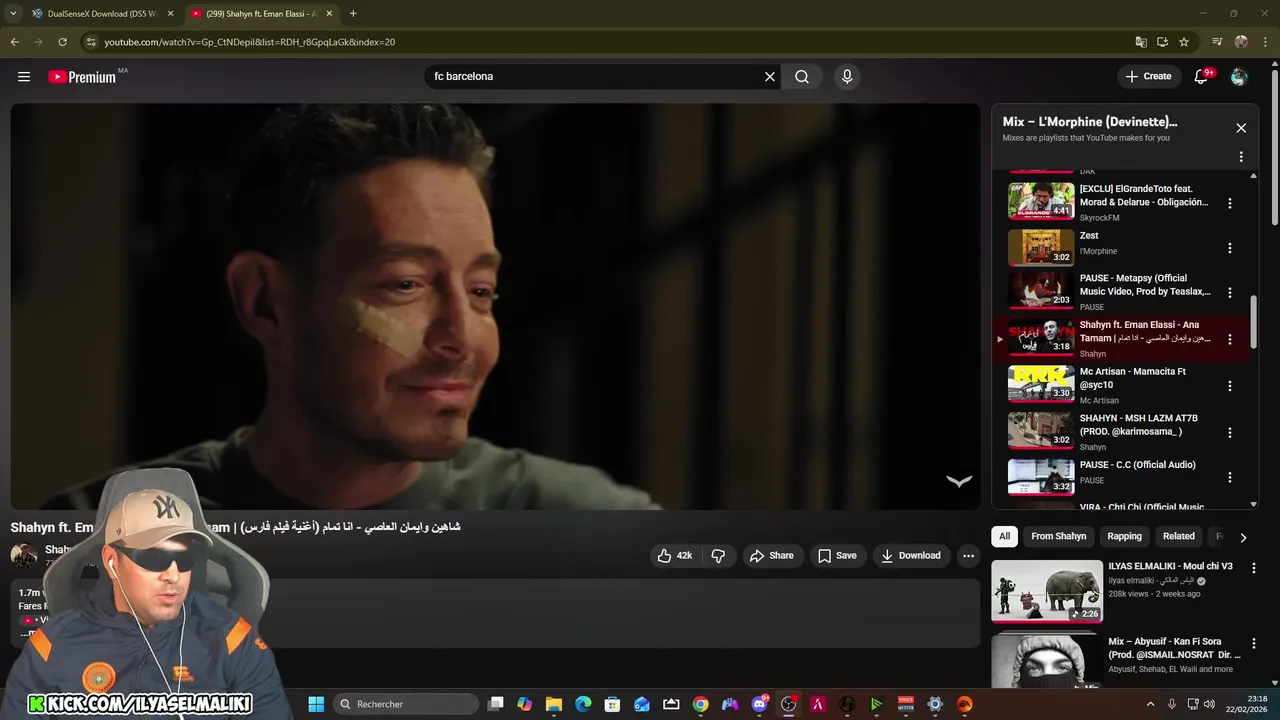This screenshot has height=720, width=1280.
Task: Open options for ILYAS ELMALIKI Moul chi V3
Action: [1254, 568]
